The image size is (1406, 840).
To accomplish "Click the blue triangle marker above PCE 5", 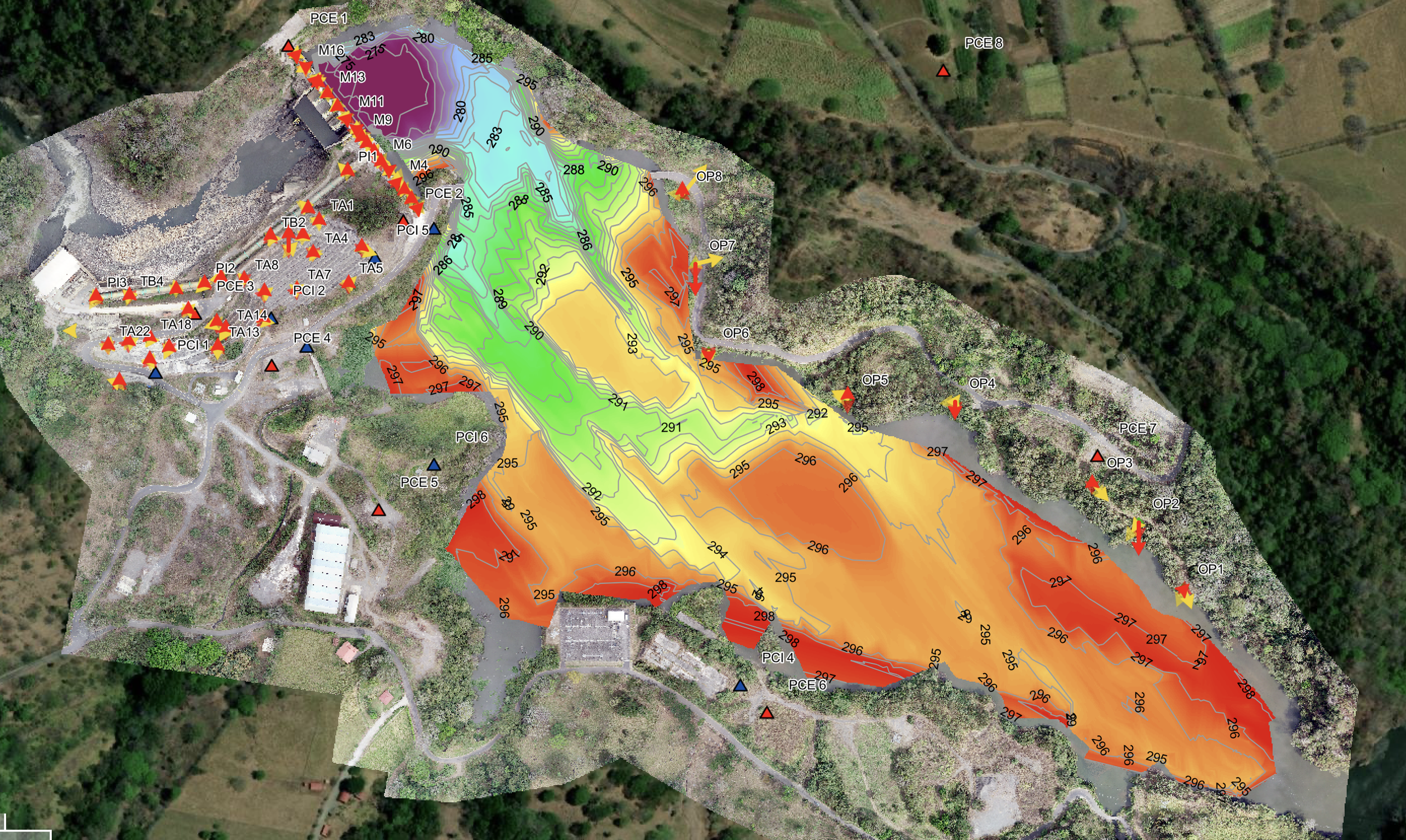I will pyautogui.click(x=434, y=466).
